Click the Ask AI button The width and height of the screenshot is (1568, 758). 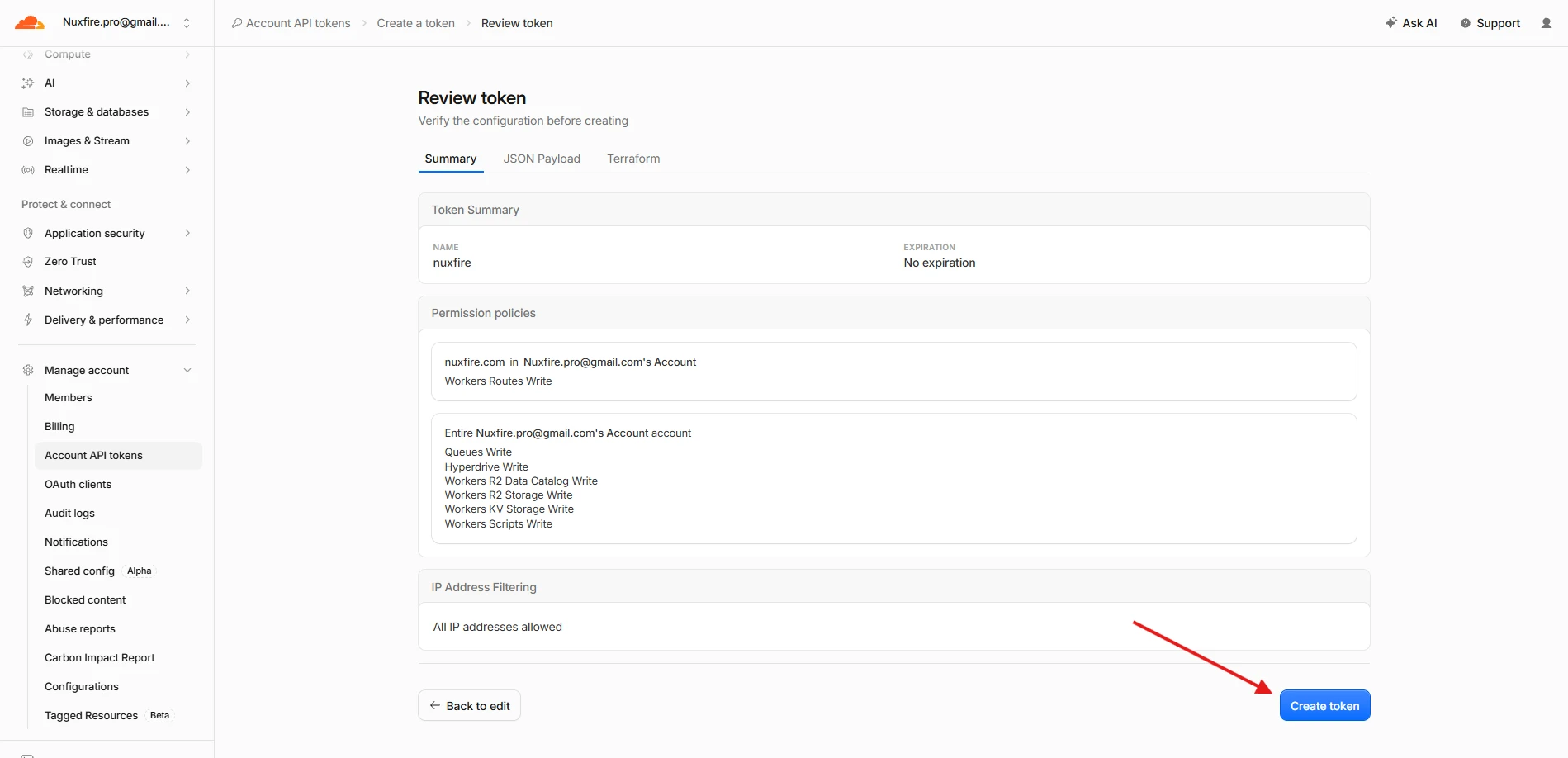click(1411, 23)
